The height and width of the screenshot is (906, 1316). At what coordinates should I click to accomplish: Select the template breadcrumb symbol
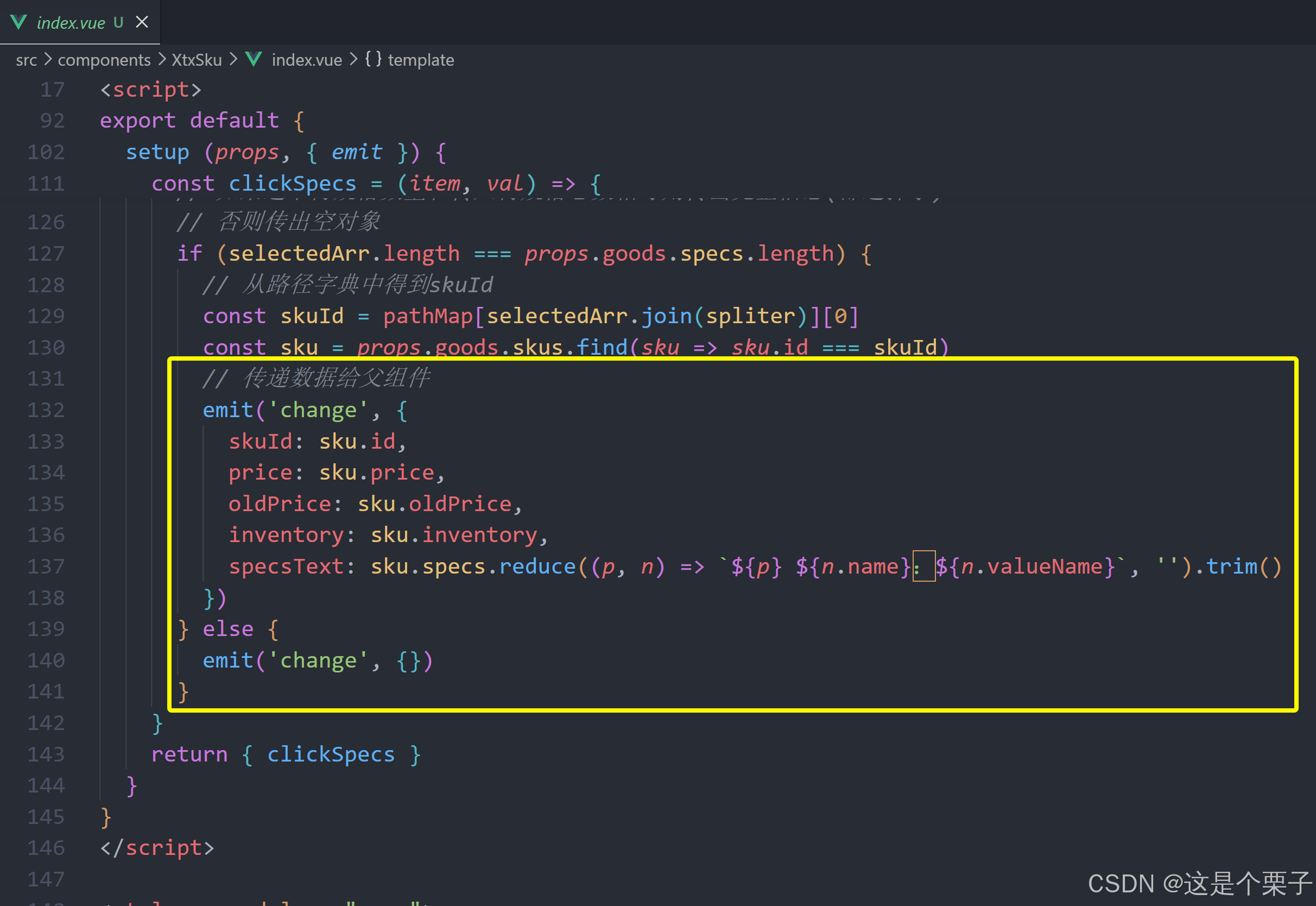420,60
